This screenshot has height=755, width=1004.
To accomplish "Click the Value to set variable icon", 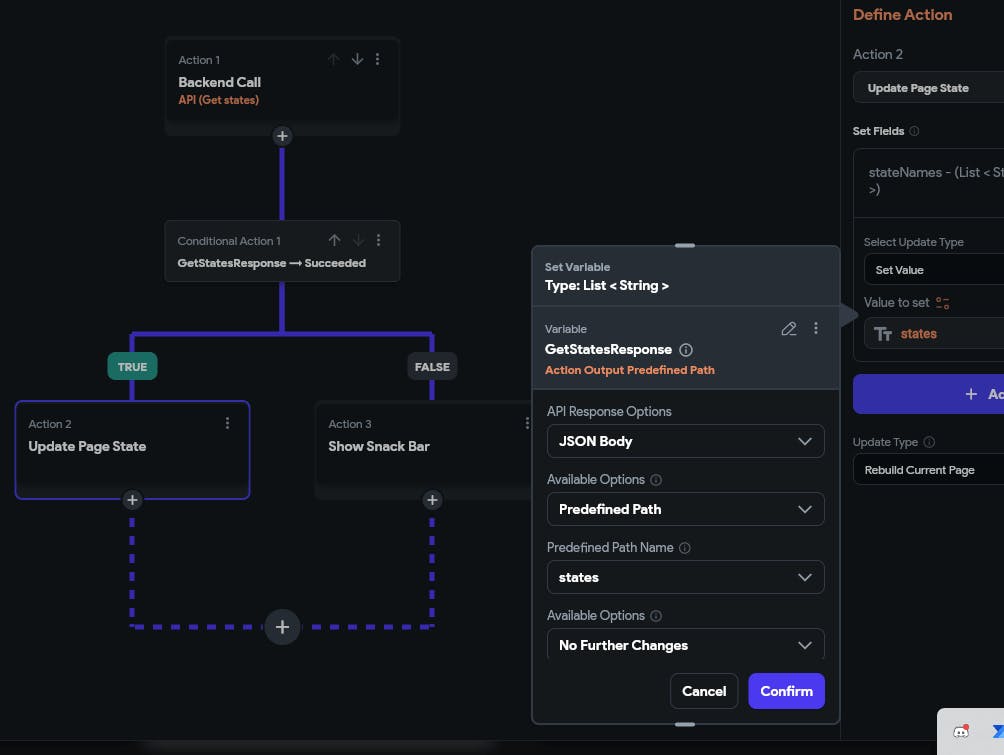I will (x=943, y=303).
